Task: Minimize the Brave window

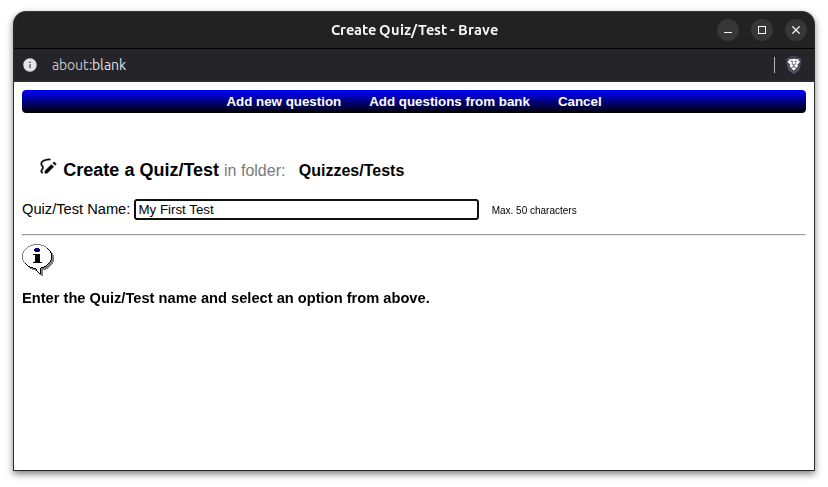Action: click(728, 30)
